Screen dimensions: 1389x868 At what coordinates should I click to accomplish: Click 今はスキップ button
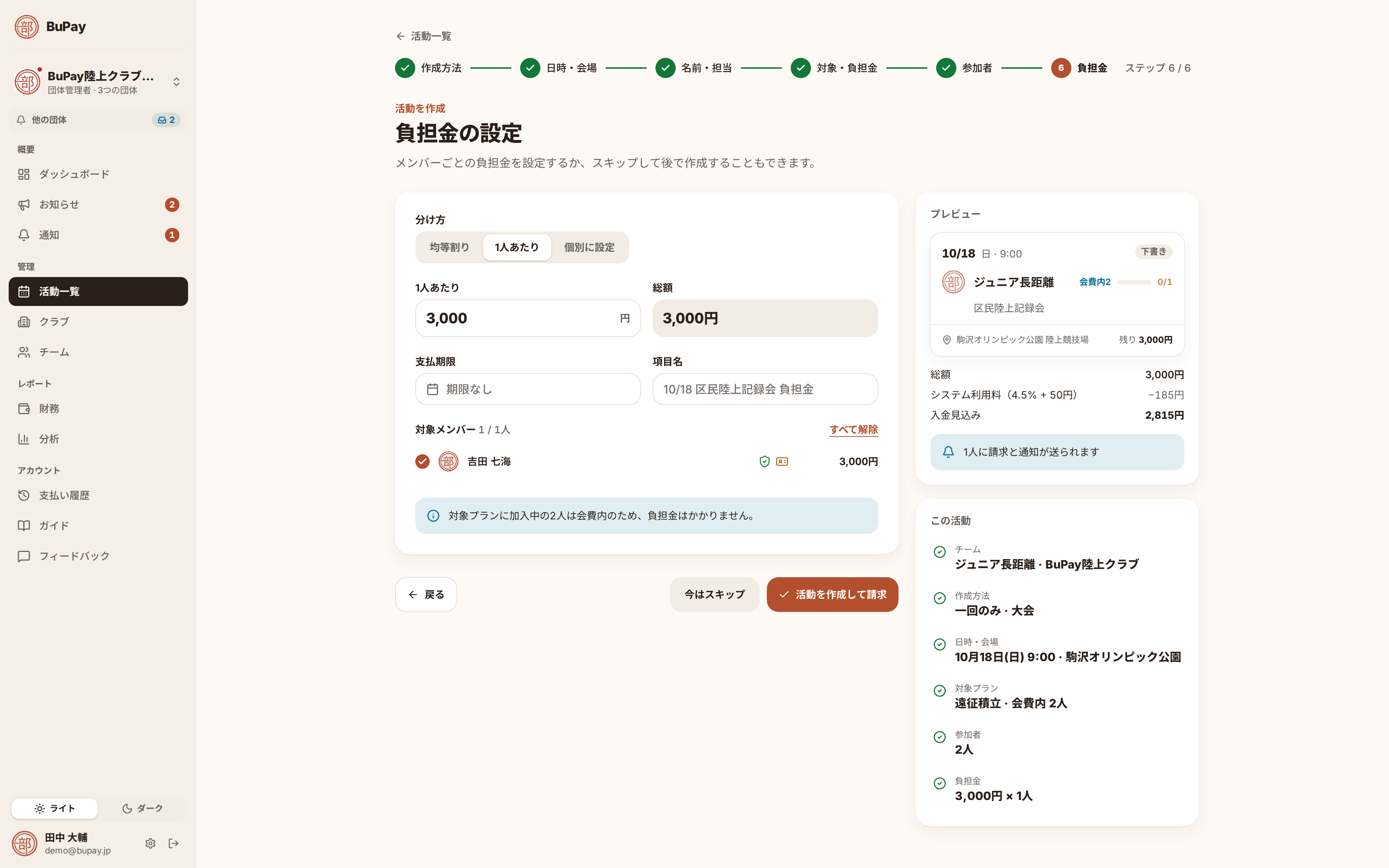tap(714, 595)
